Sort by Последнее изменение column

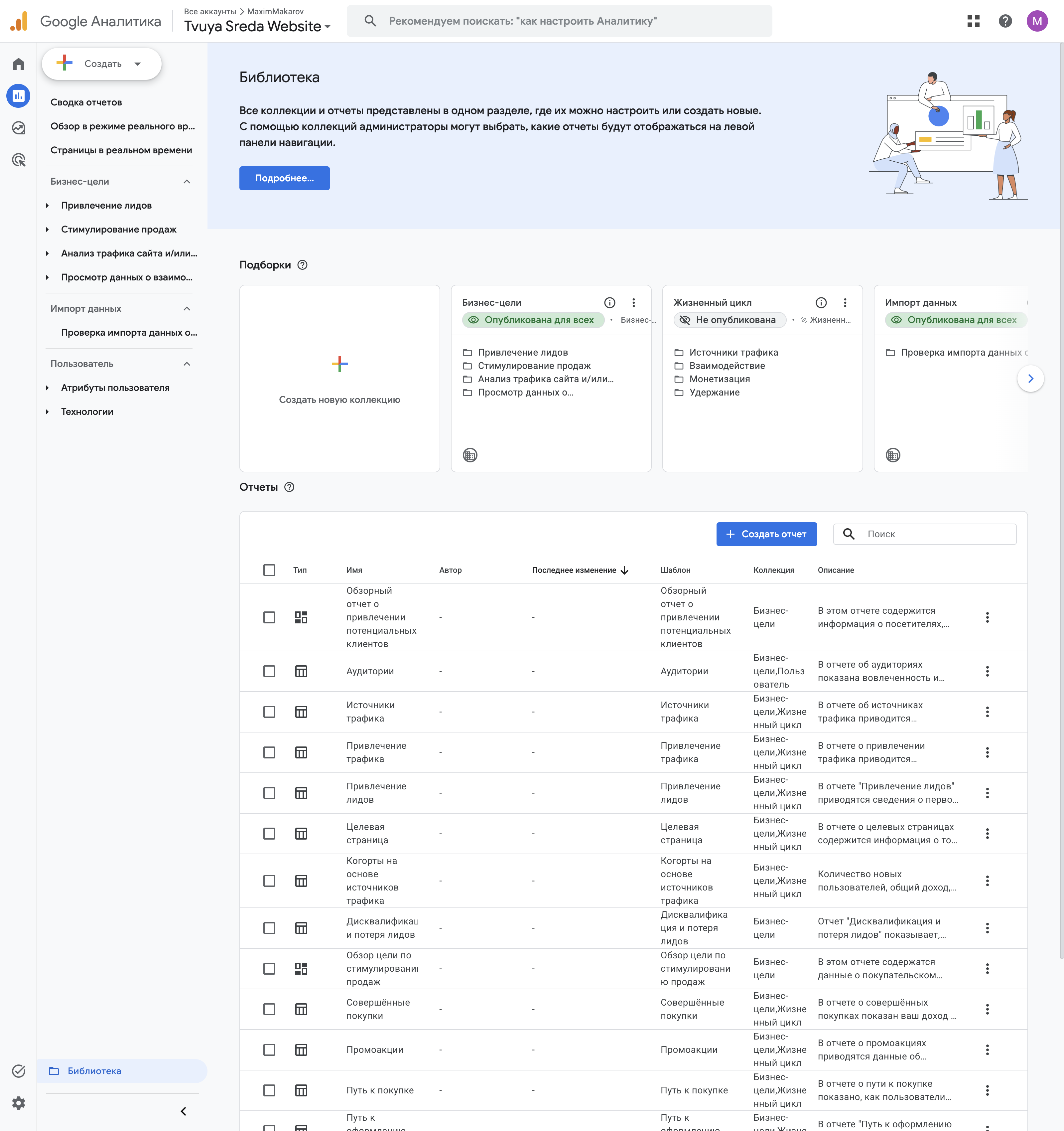point(580,570)
